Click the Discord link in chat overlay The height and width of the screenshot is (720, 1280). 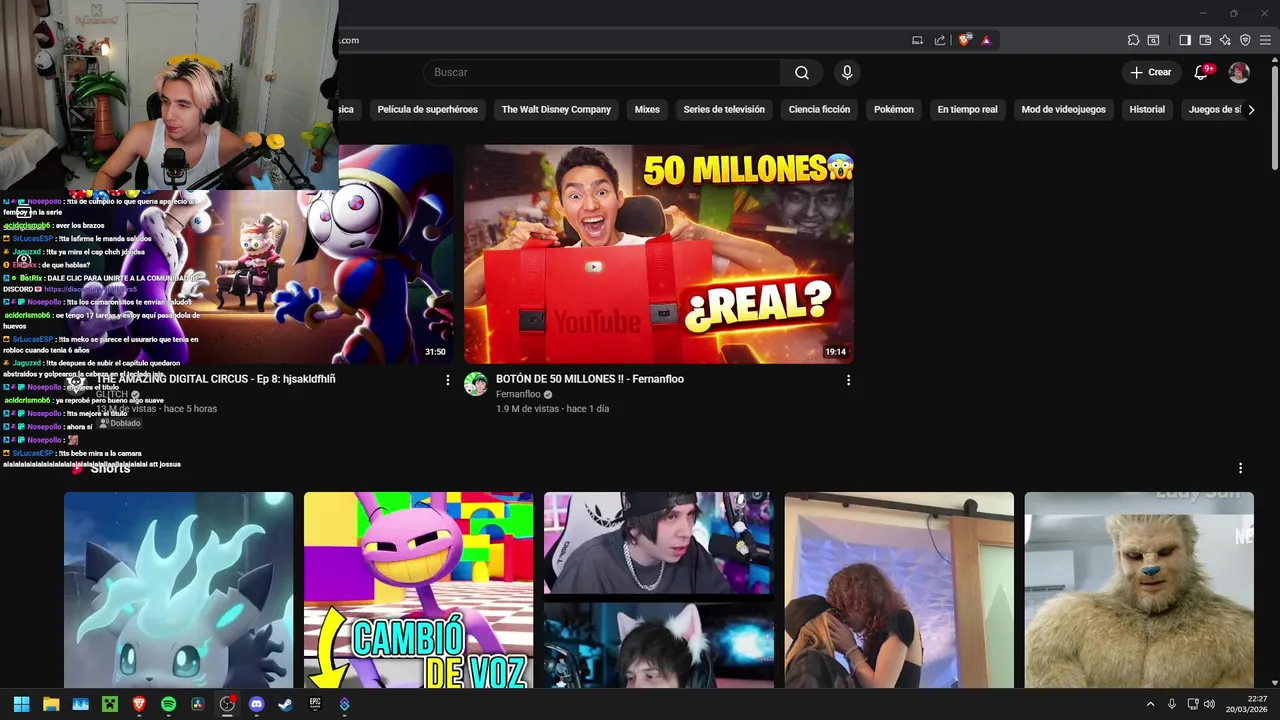coord(90,289)
